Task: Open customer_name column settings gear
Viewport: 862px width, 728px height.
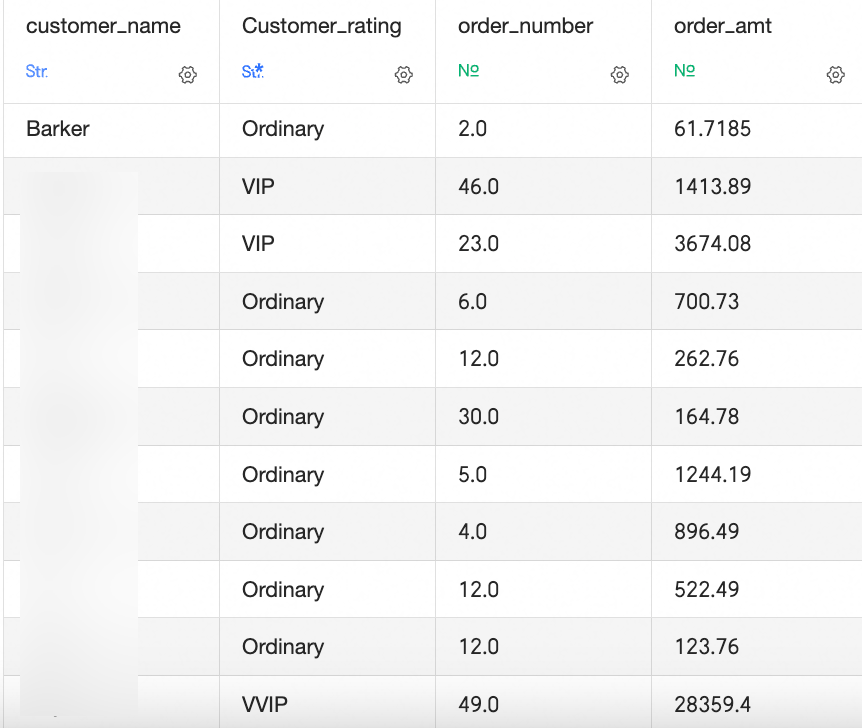Action: coord(187,75)
